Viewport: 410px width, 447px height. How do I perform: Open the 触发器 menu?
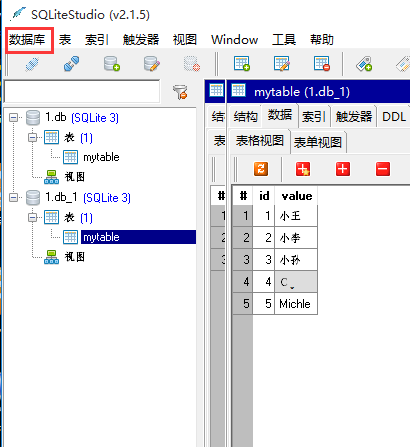pyautogui.click(x=141, y=40)
